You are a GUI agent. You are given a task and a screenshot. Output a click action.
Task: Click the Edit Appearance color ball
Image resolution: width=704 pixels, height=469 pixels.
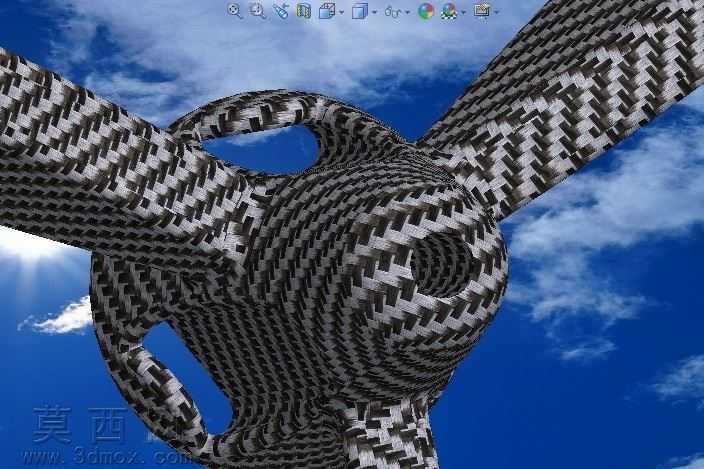pos(426,11)
